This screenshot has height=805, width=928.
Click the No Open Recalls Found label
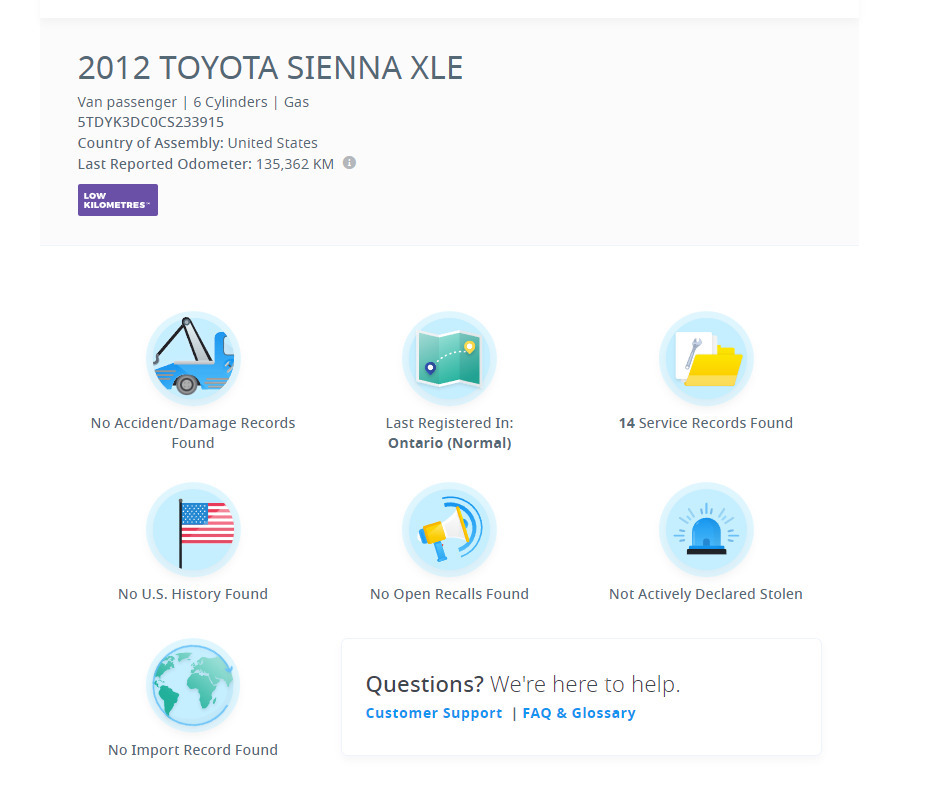[x=449, y=593]
